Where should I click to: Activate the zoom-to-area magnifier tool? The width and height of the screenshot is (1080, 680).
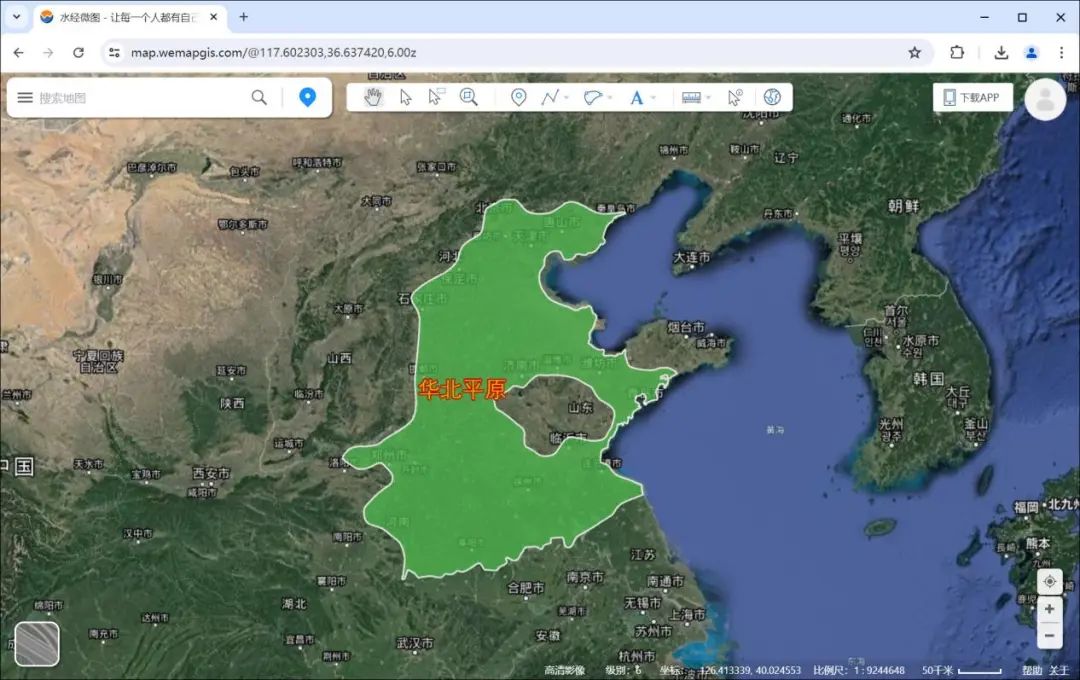point(468,97)
